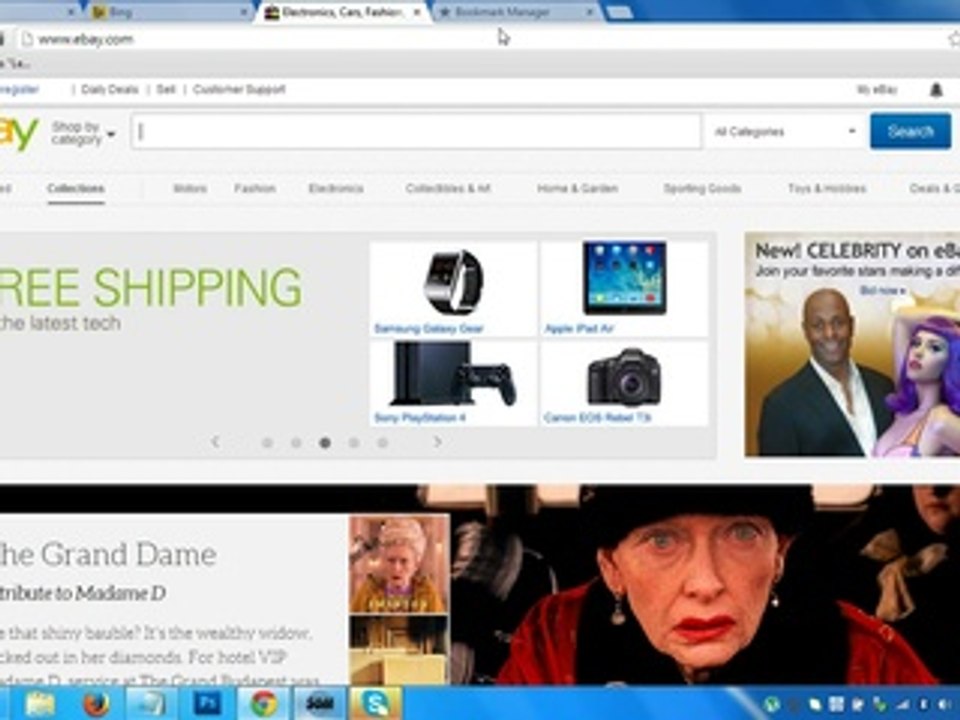Screen dimensions: 960x720
Task: Open the All Categories dropdown
Action: (x=785, y=132)
